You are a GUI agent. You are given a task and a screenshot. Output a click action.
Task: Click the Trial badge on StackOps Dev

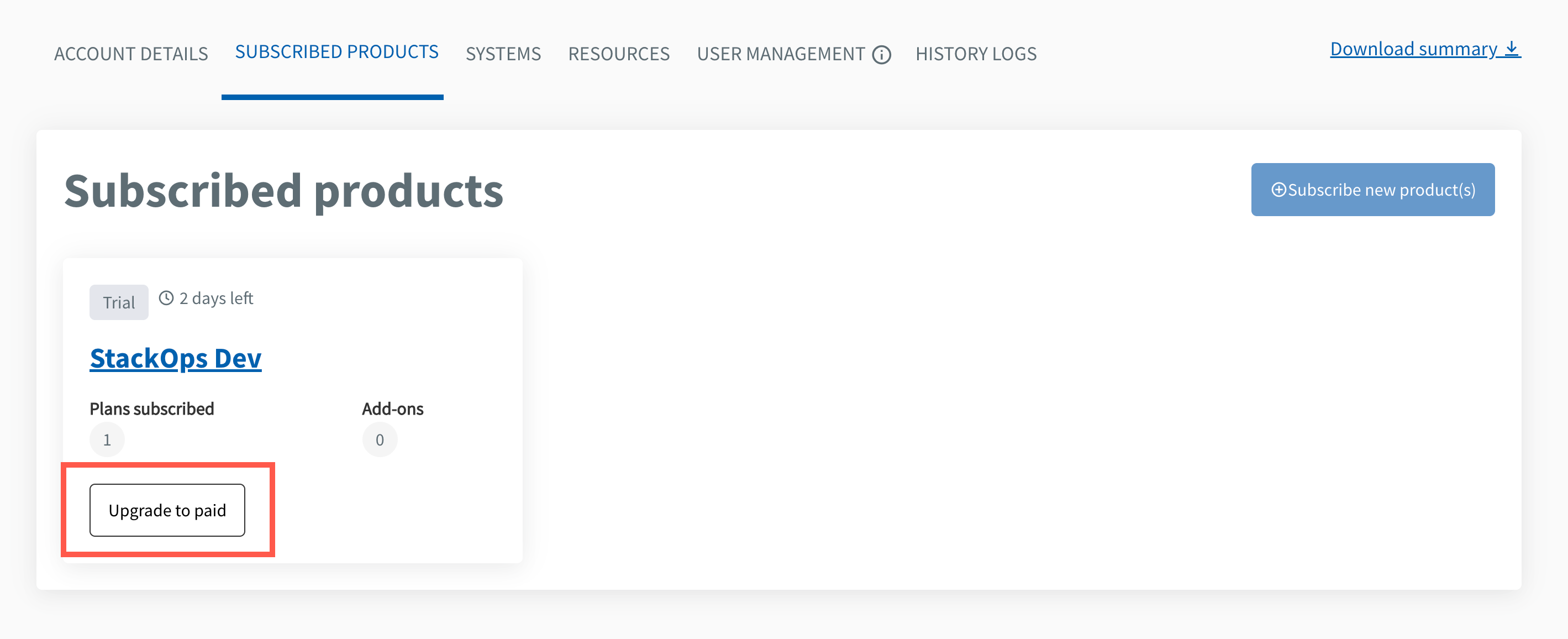coord(119,302)
